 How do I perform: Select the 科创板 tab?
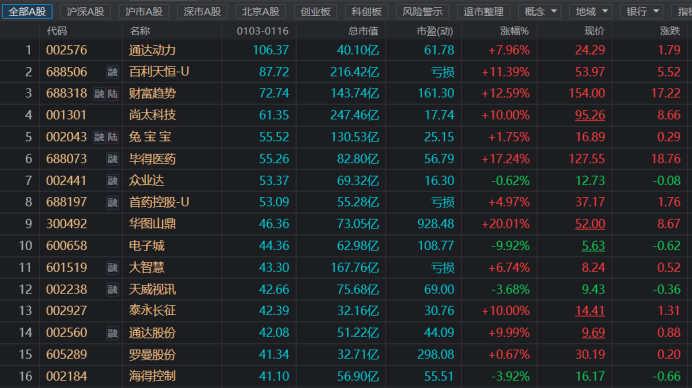click(366, 11)
